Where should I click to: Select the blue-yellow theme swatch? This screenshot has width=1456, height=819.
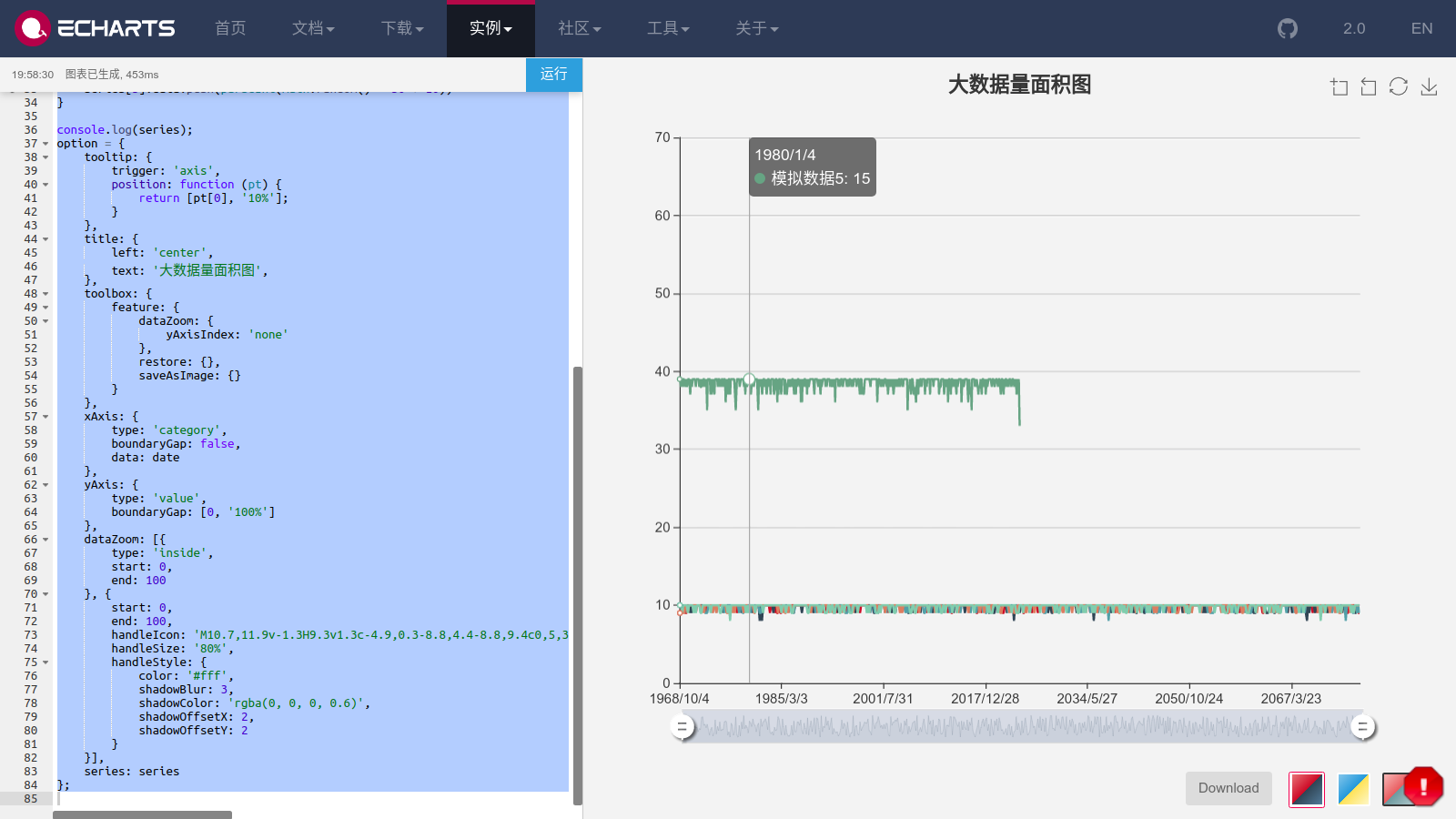click(1353, 789)
